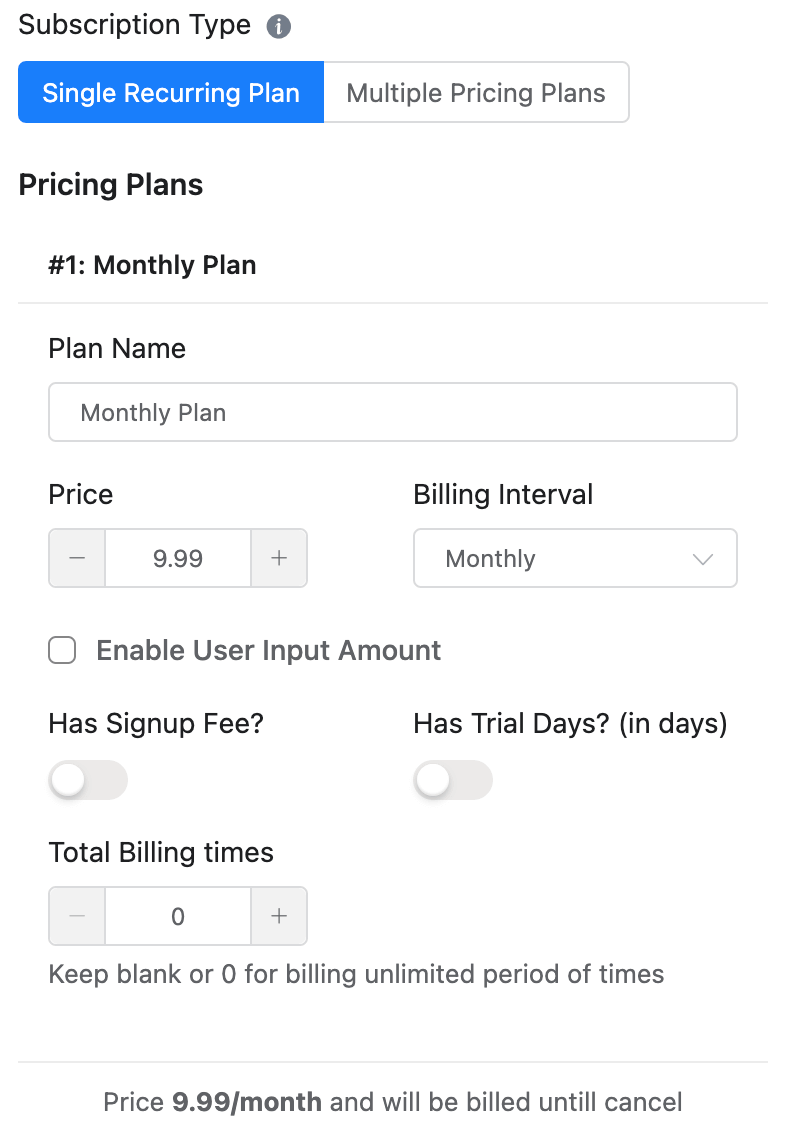The image size is (790, 1146).
Task: Click the Enable User Input Amount label
Action: [268, 651]
